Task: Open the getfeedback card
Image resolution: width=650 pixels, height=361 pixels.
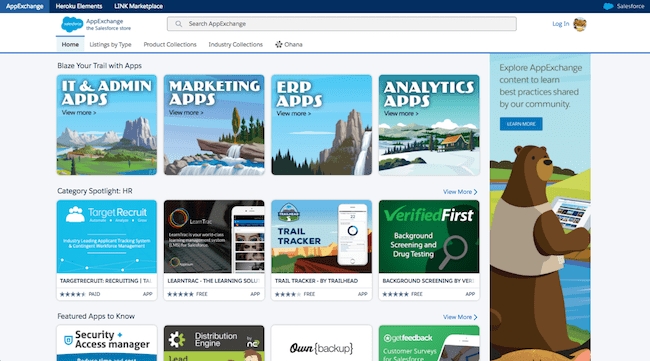Action: pyautogui.click(x=429, y=343)
